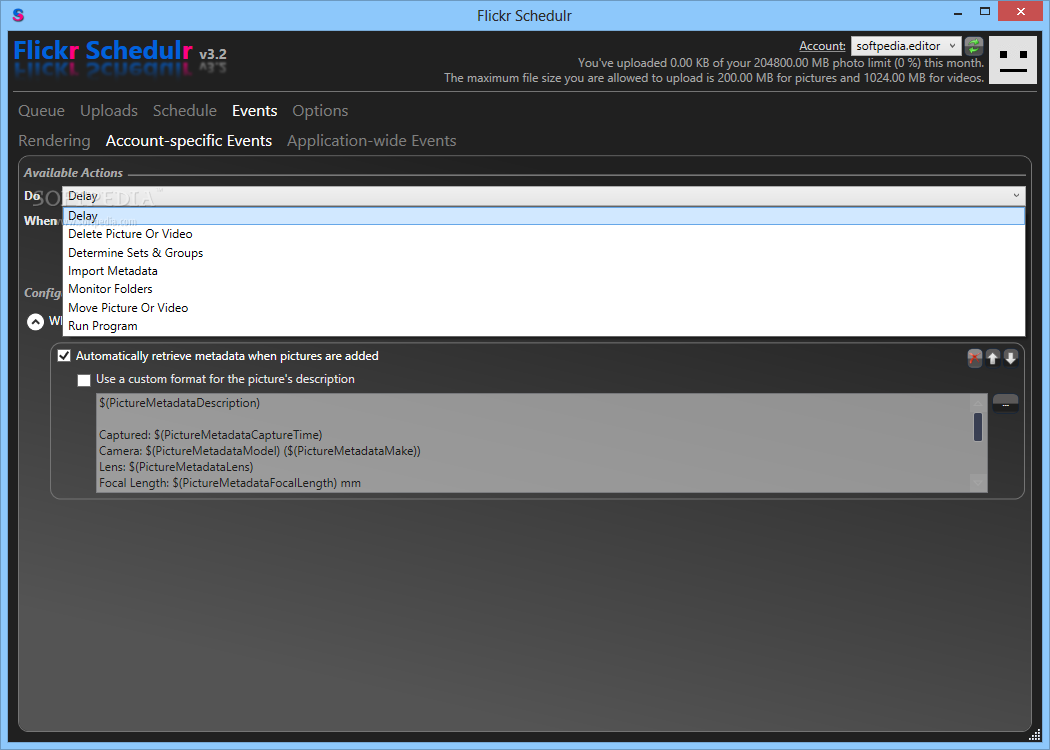
Task: Click the Available Actions heading
Action: (74, 173)
